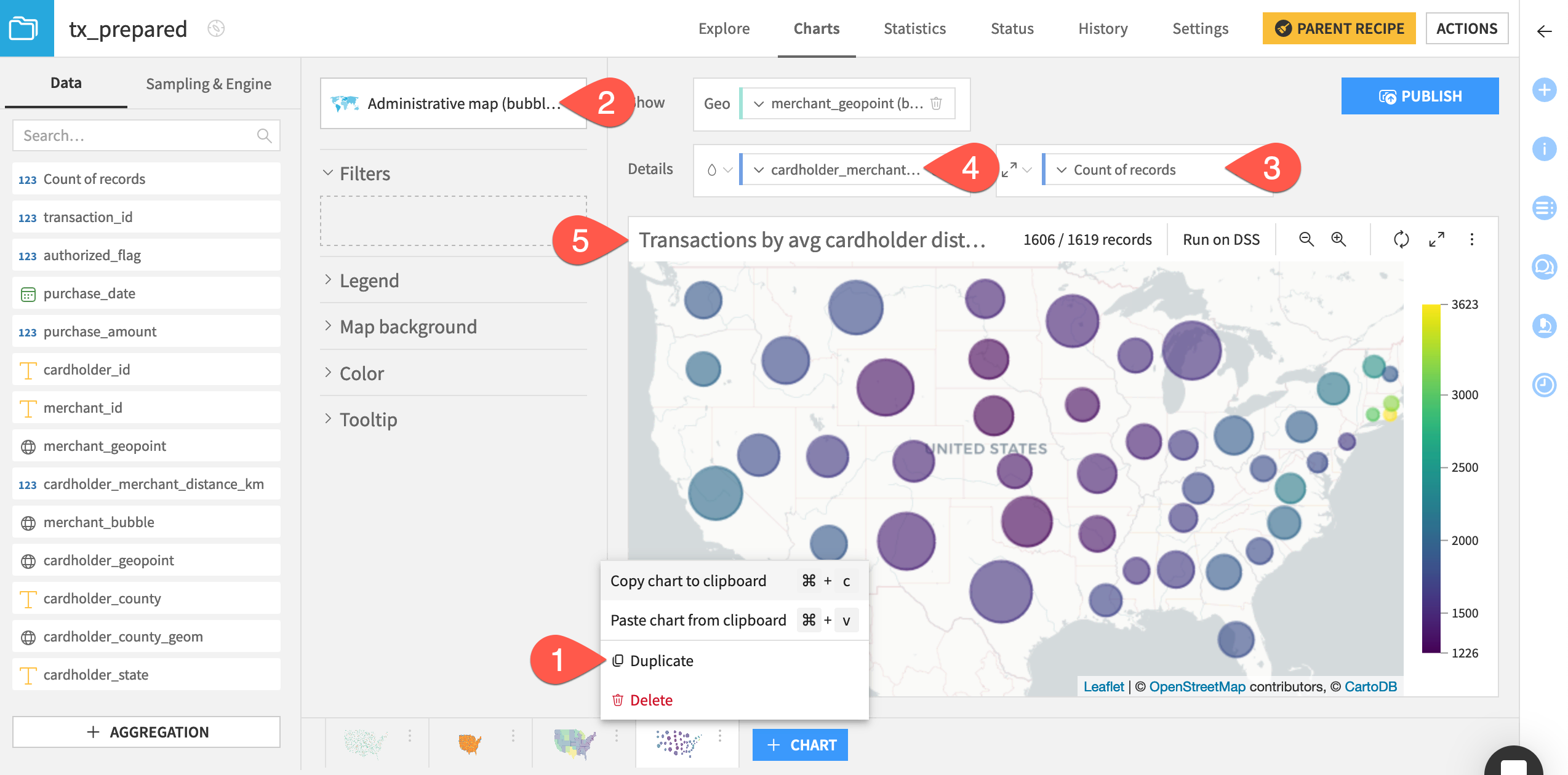Open menu dots for first chart thumbnail
This screenshot has width=1568, height=775.
pos(410,736)
